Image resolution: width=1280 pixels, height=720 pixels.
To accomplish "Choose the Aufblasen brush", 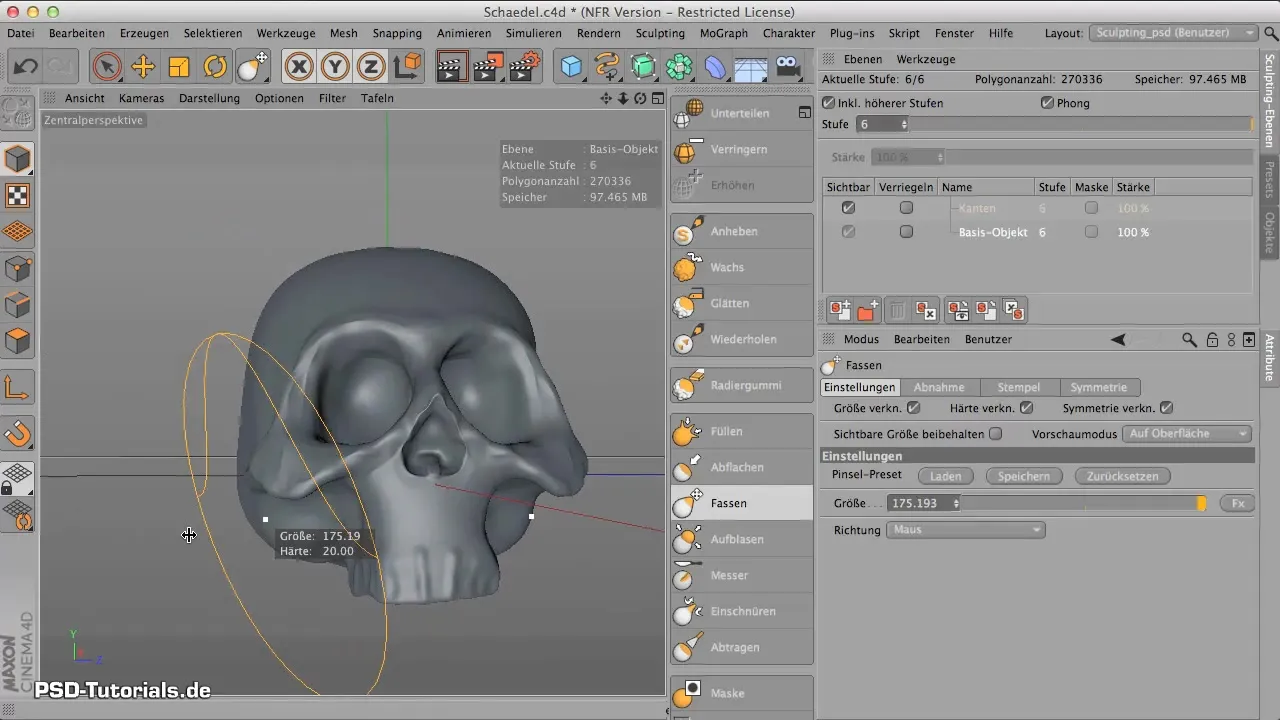I will click(x=742, y=539).
